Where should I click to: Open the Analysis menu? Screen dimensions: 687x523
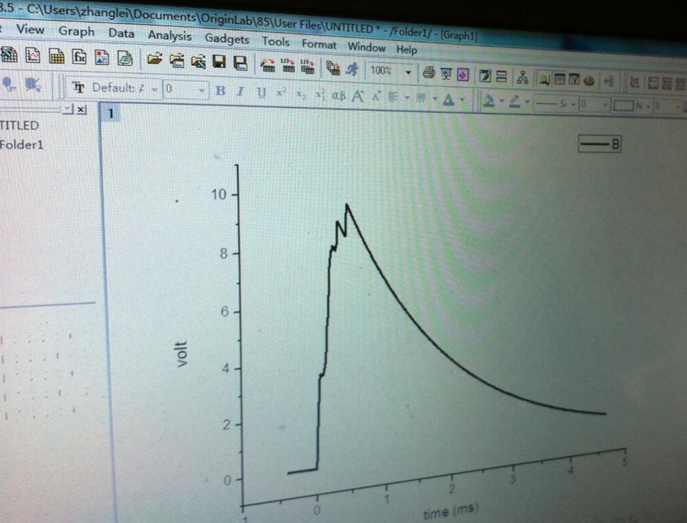tap(168, 35)
